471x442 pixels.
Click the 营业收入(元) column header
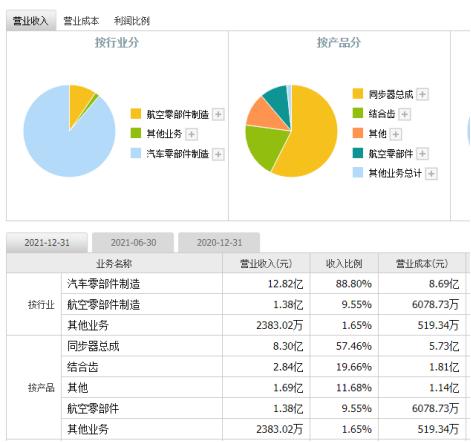point(266,264)
